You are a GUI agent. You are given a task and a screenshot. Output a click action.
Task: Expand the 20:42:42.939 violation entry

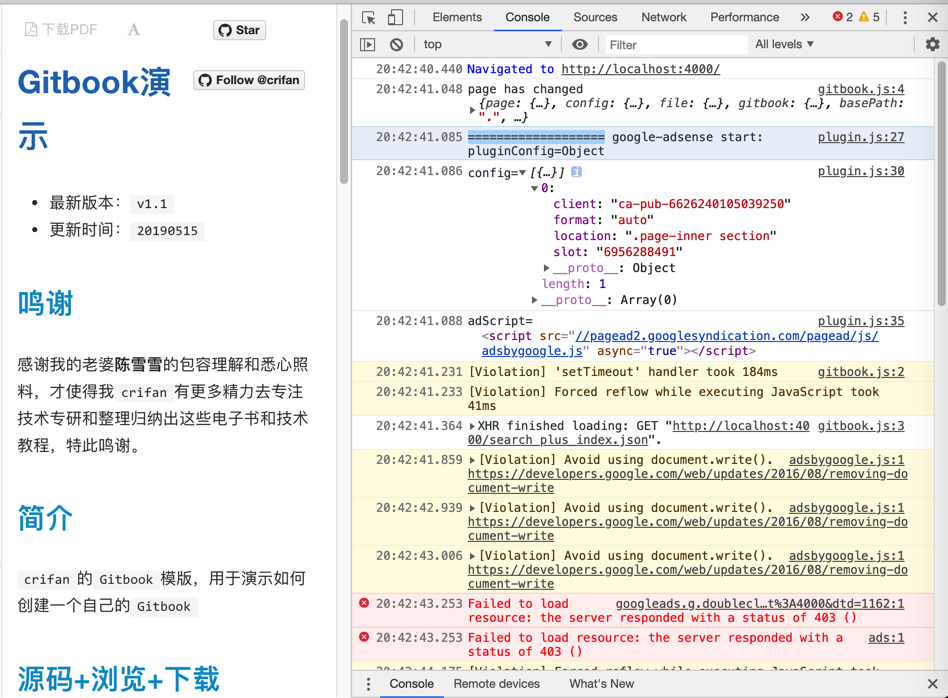[x=472, y=508]
